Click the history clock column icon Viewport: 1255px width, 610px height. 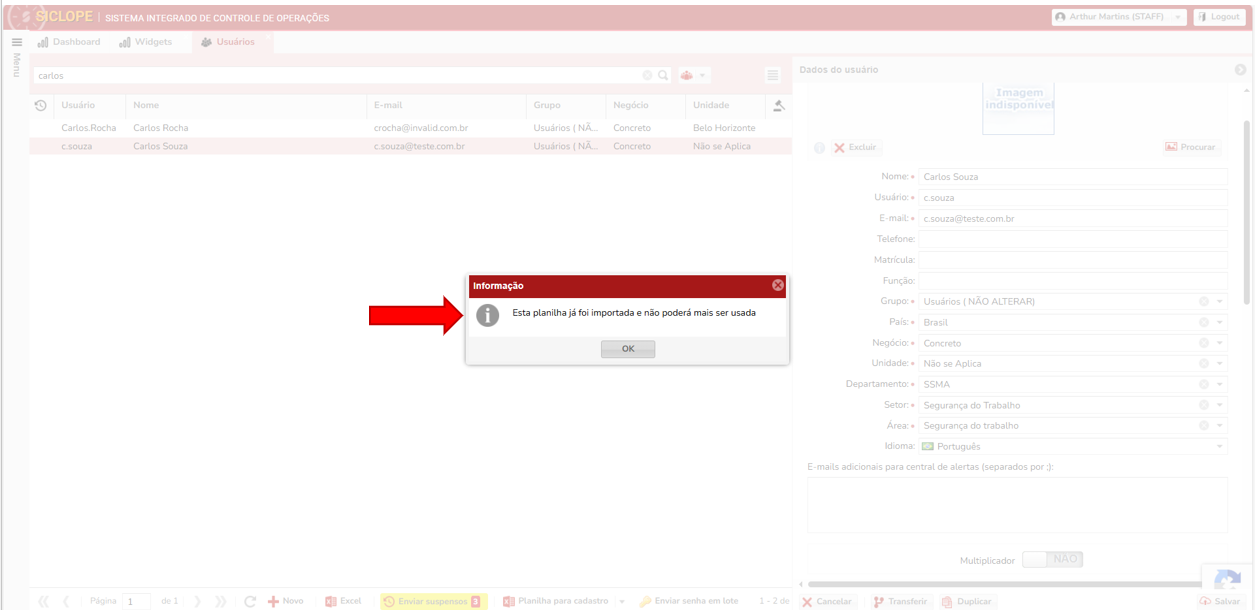point(40,105)
